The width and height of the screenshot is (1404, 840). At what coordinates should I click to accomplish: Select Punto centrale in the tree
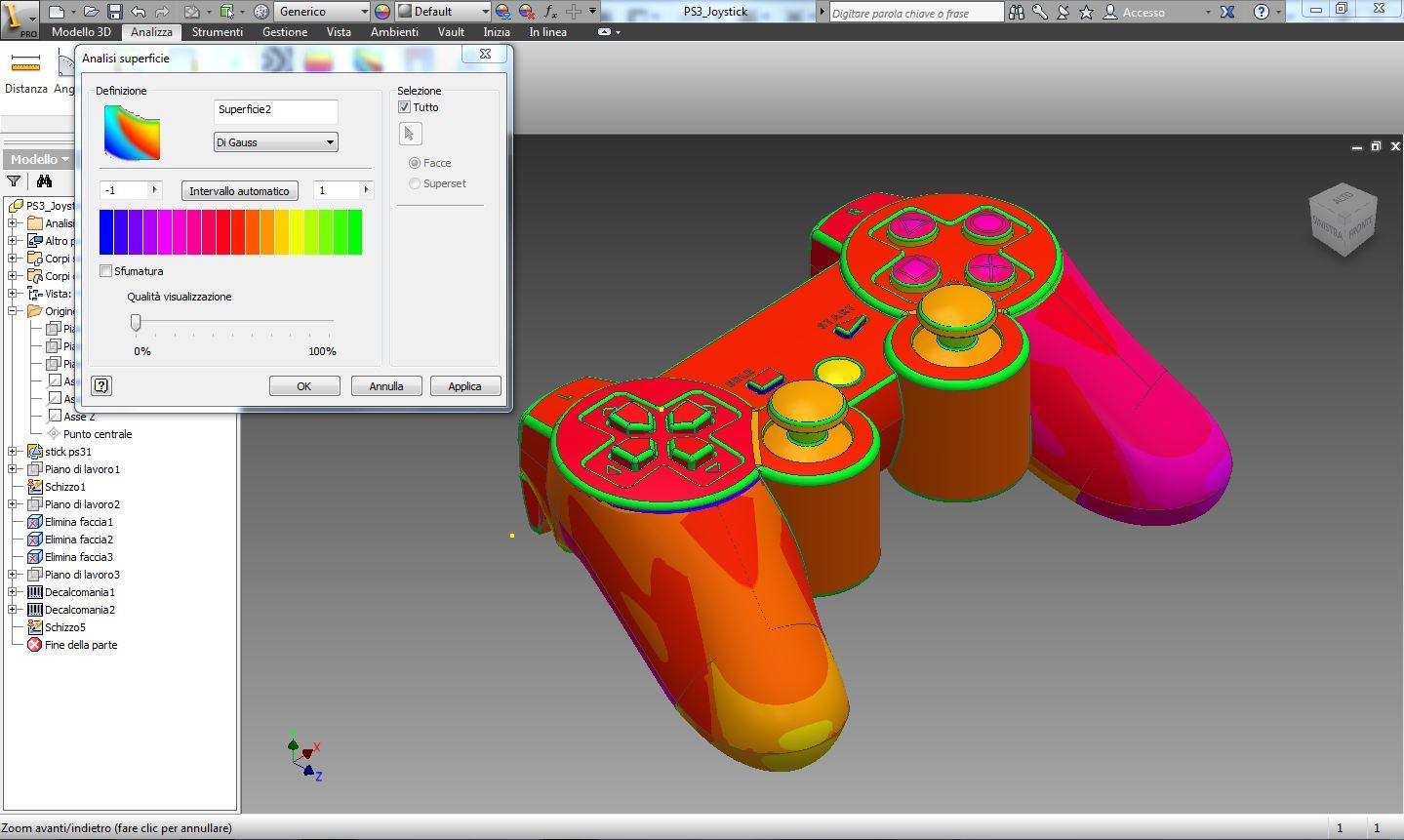[98, 434]
